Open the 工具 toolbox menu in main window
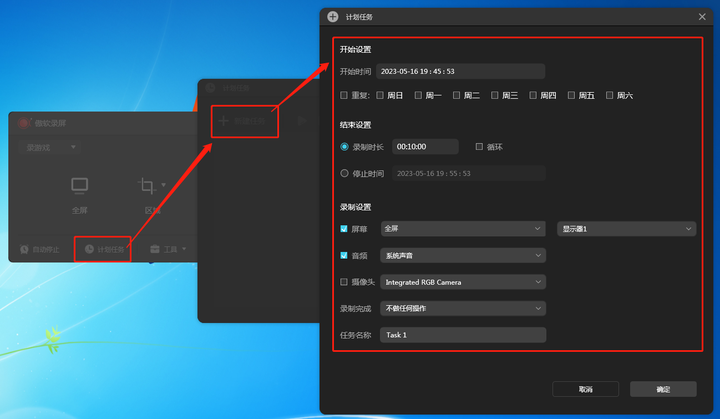Image resolution: width=720 pixels, height=419 pixels. (168, 249)
